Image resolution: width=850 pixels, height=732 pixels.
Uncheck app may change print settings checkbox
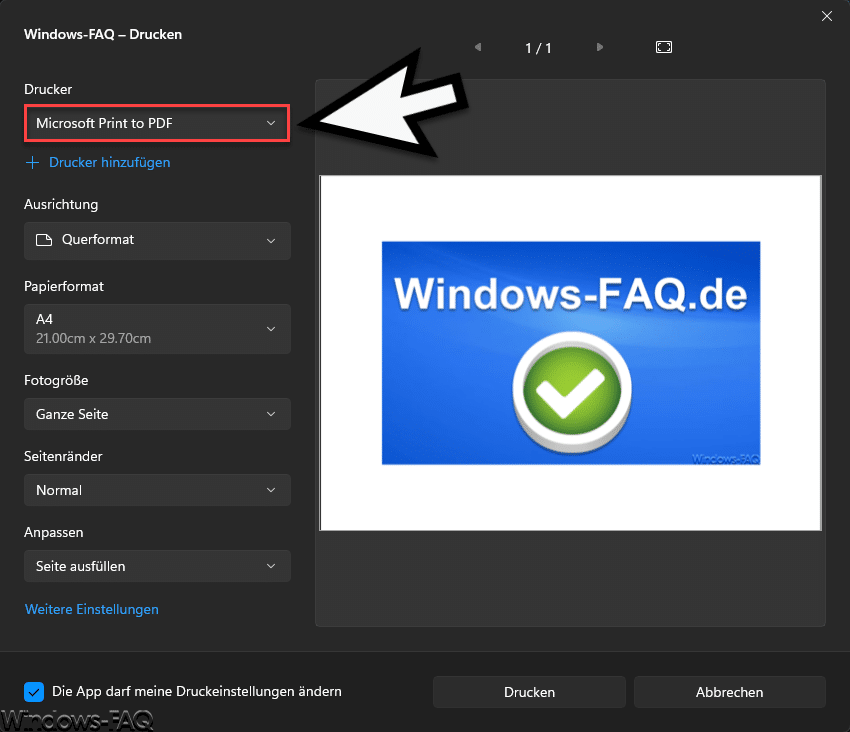[x=34, y=692]
